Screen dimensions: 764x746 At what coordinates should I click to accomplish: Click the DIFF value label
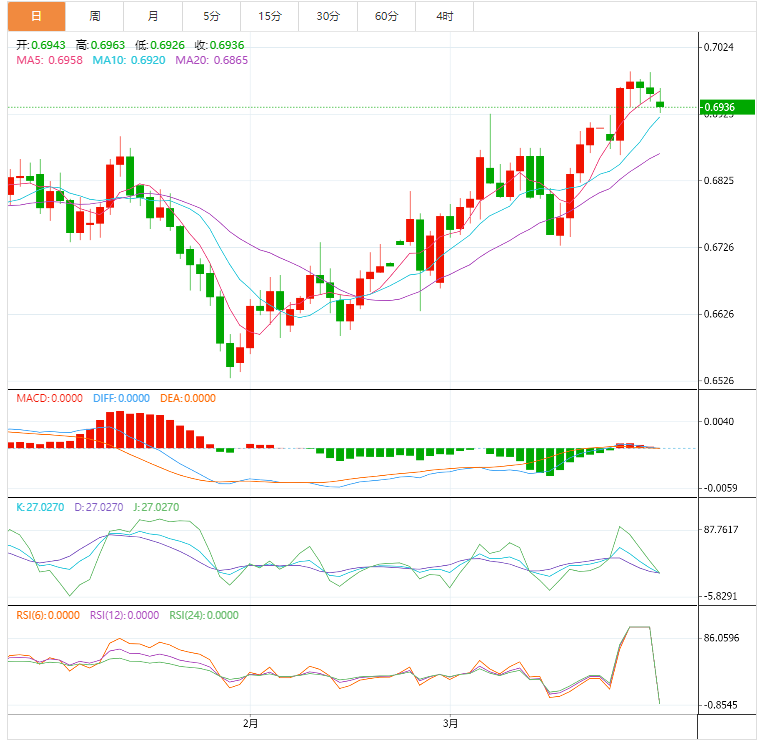click(x=121, y=398)
